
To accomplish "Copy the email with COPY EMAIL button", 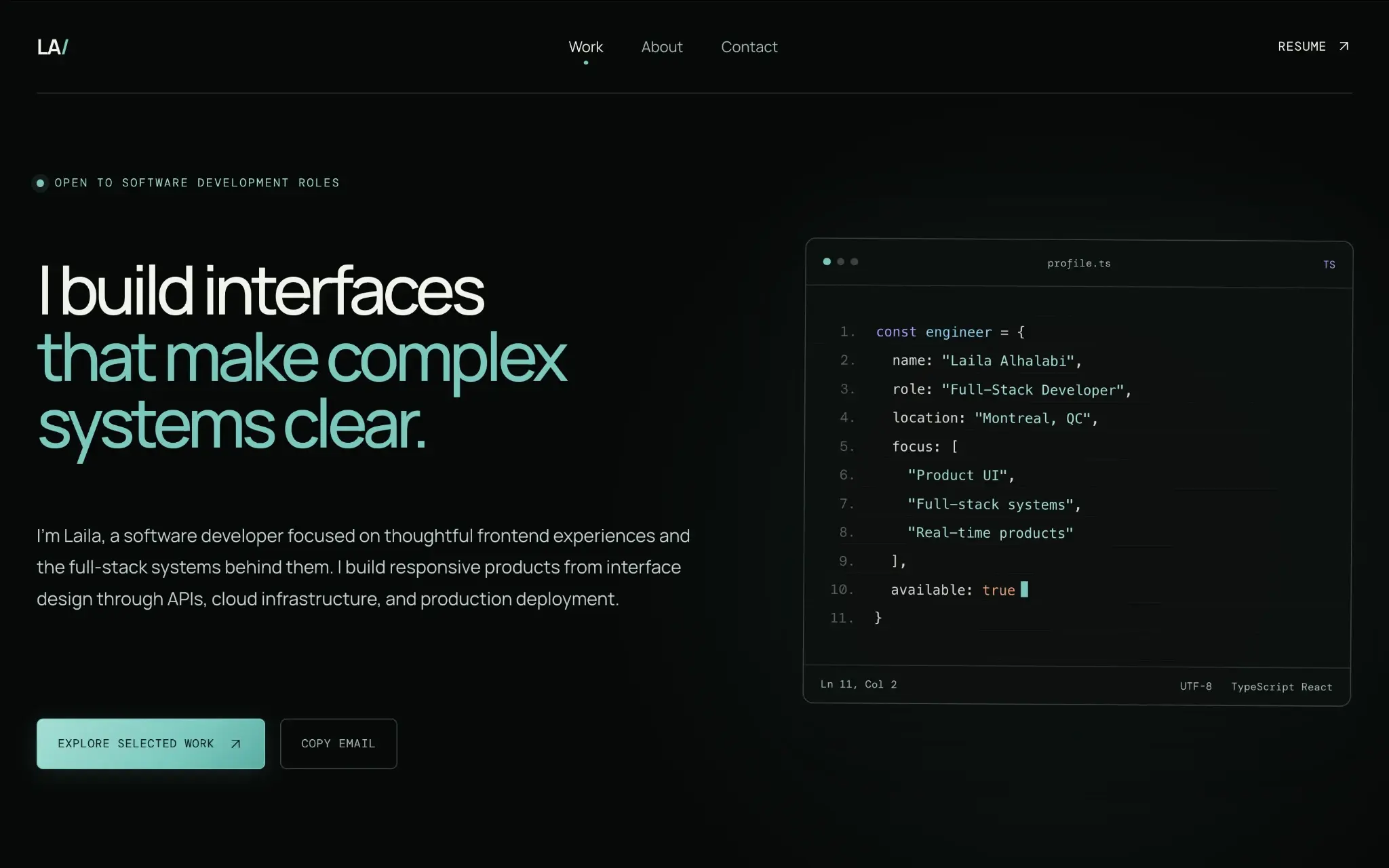I will (338, 743).
